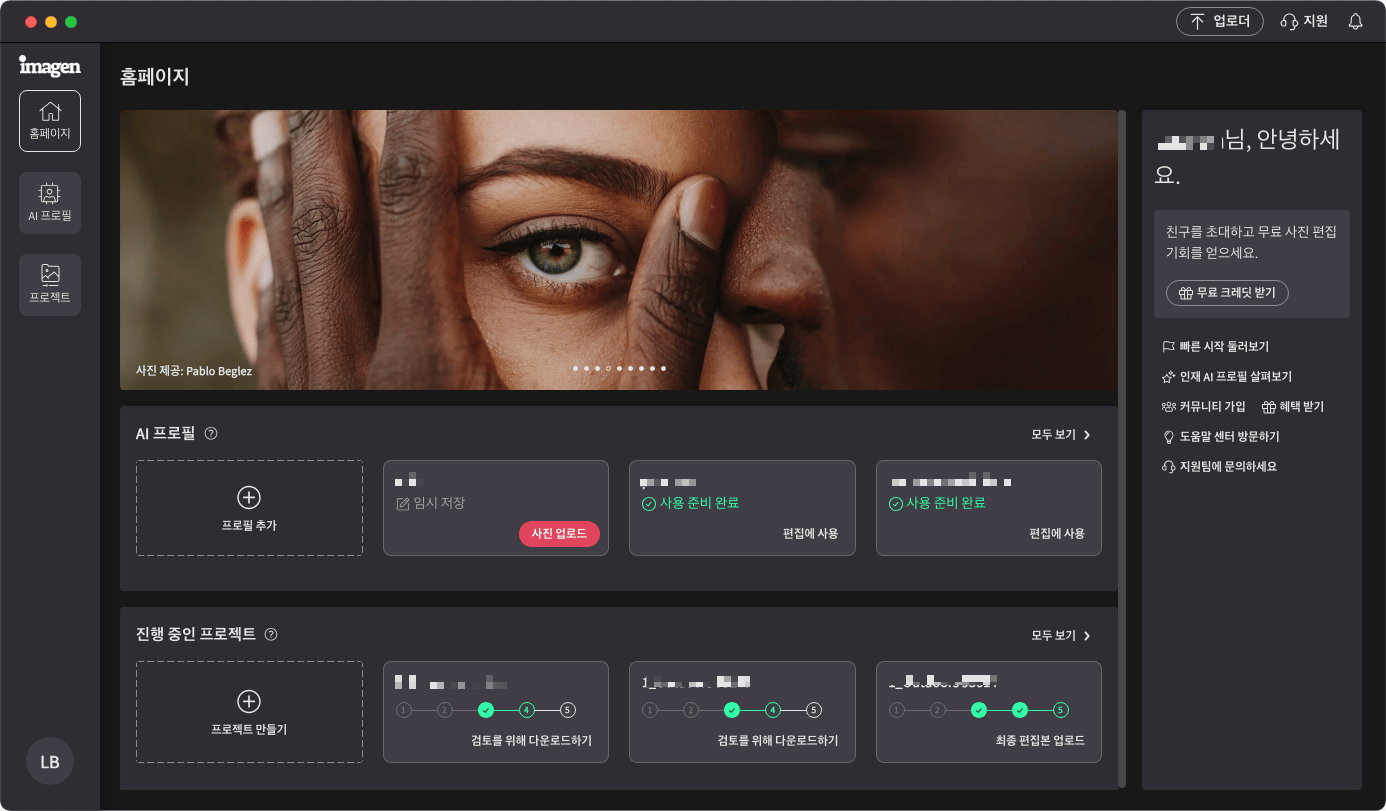Click the 무료 크레딧 받기 button
Screen dimensions: 1386x811
pos(1227,293)
